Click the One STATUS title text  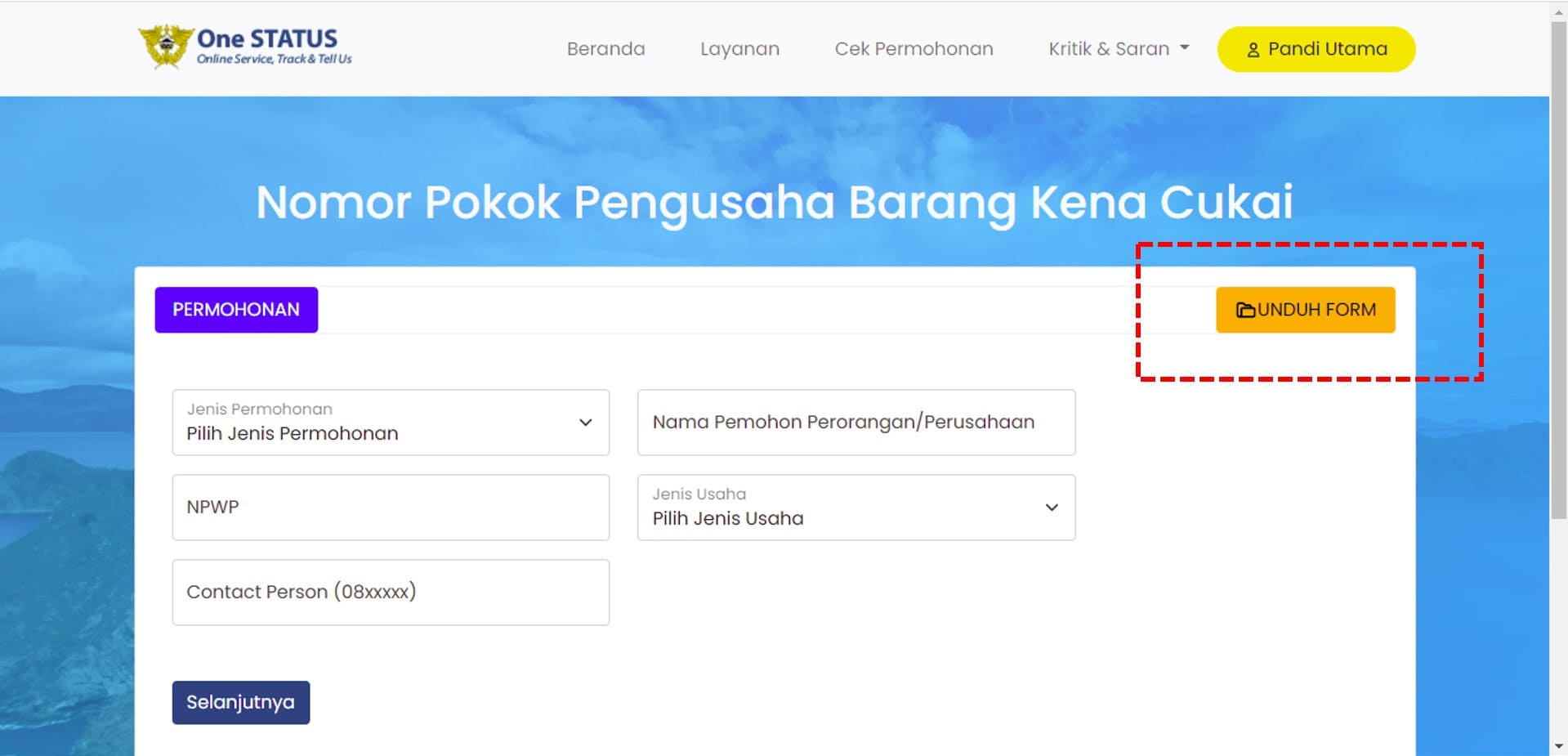click(267, 38)
